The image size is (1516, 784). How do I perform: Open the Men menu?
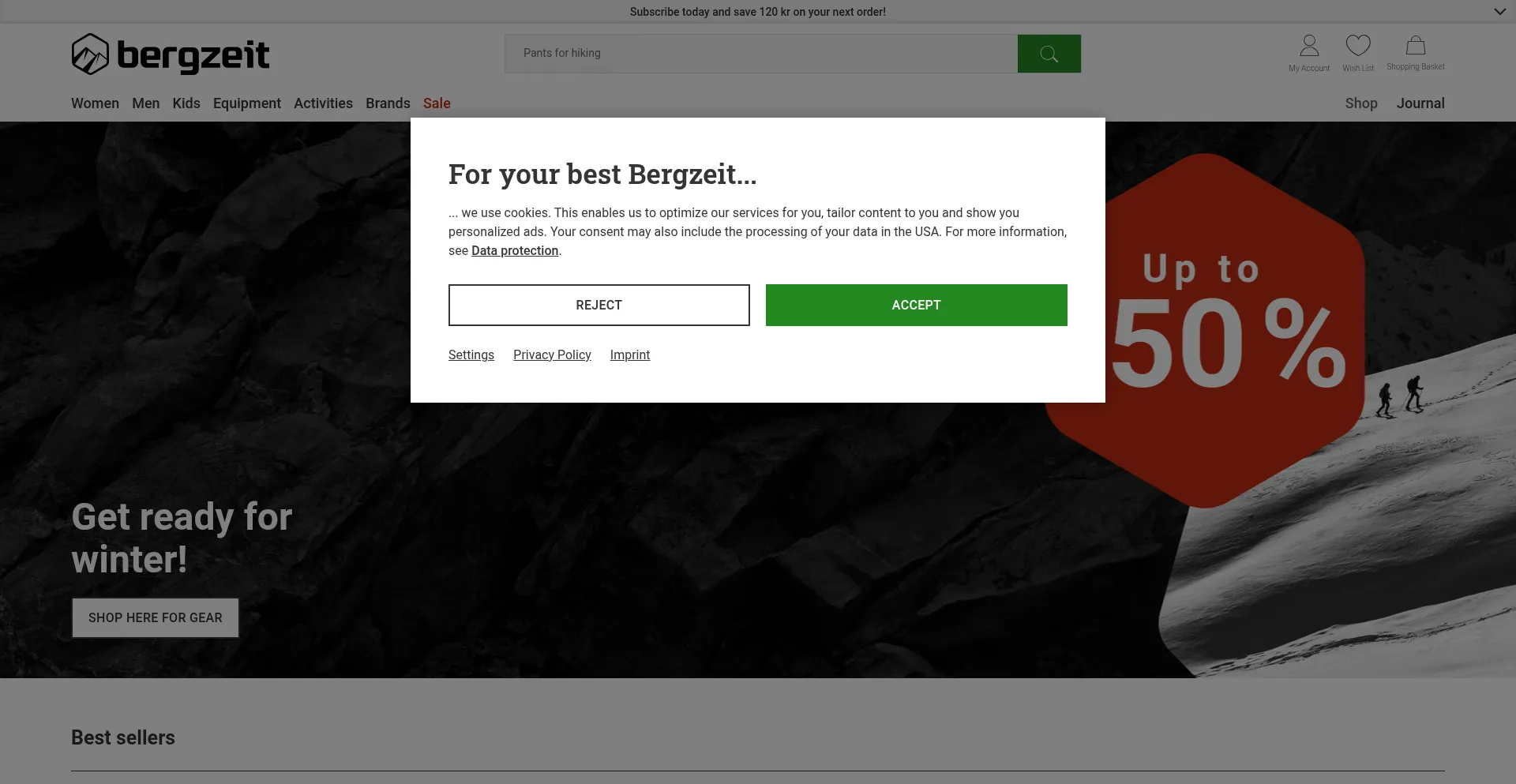pyautogui.click(x=145, y=103)
